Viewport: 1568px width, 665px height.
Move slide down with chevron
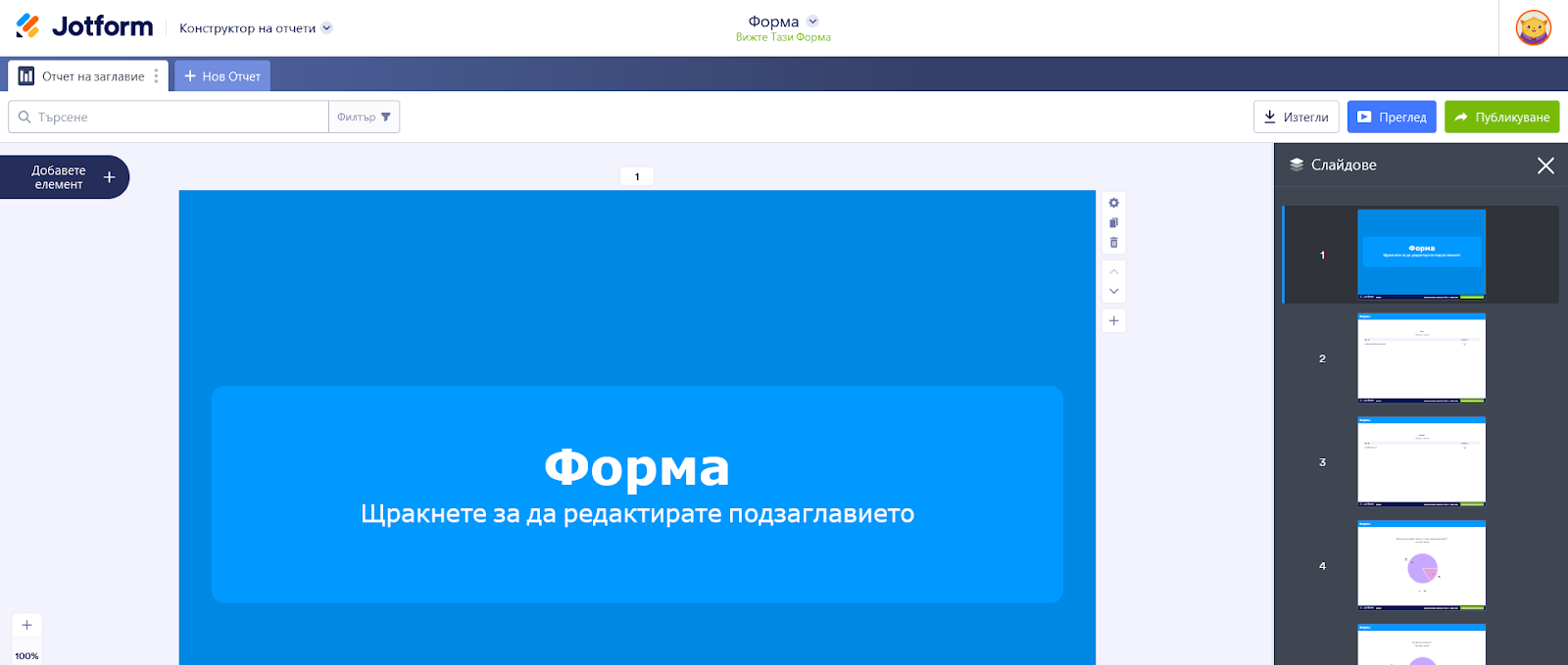pos(1113,291)
